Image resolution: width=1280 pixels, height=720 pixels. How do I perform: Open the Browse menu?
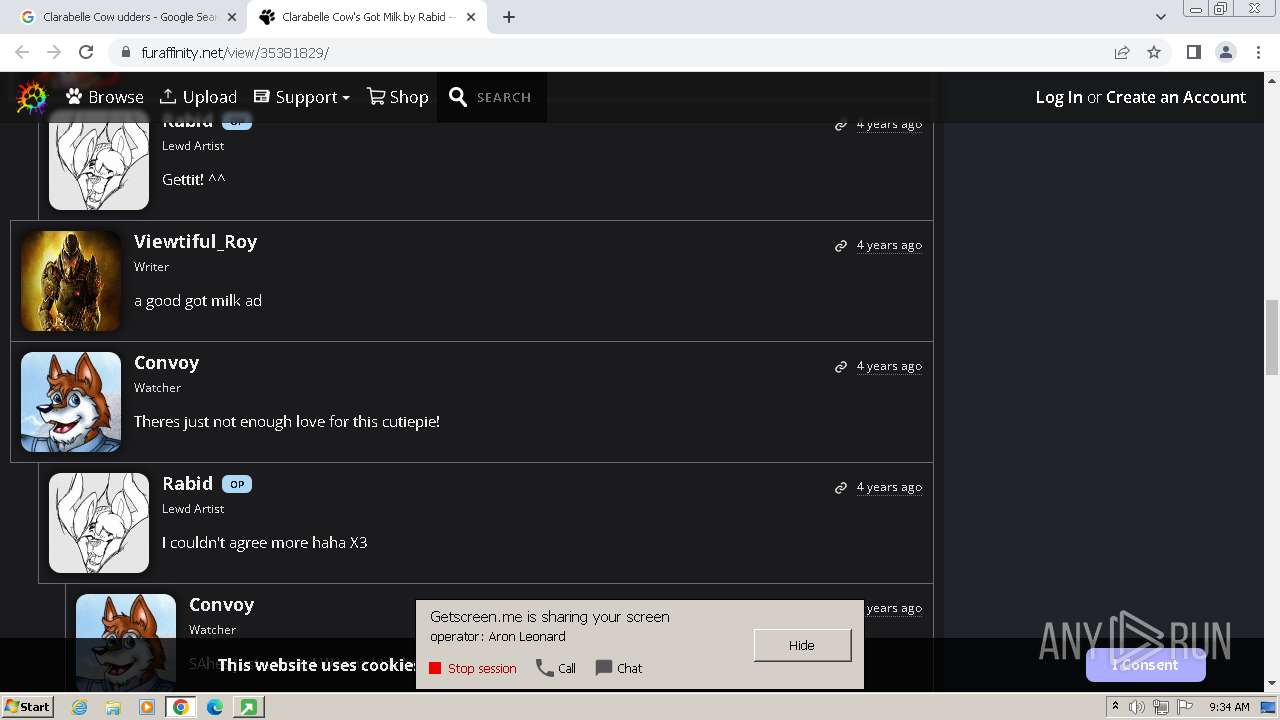(x=105, y=97)
